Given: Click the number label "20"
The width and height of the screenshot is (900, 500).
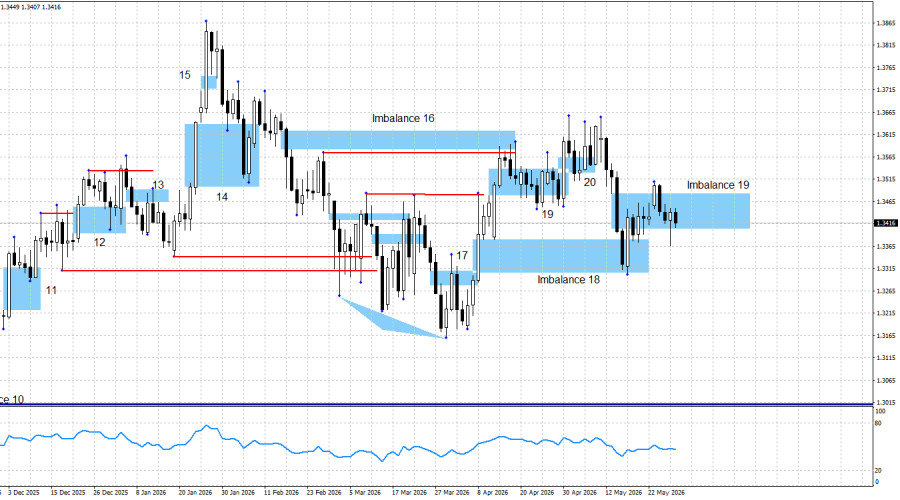Looking at the screenshot, I should point(589,183).
